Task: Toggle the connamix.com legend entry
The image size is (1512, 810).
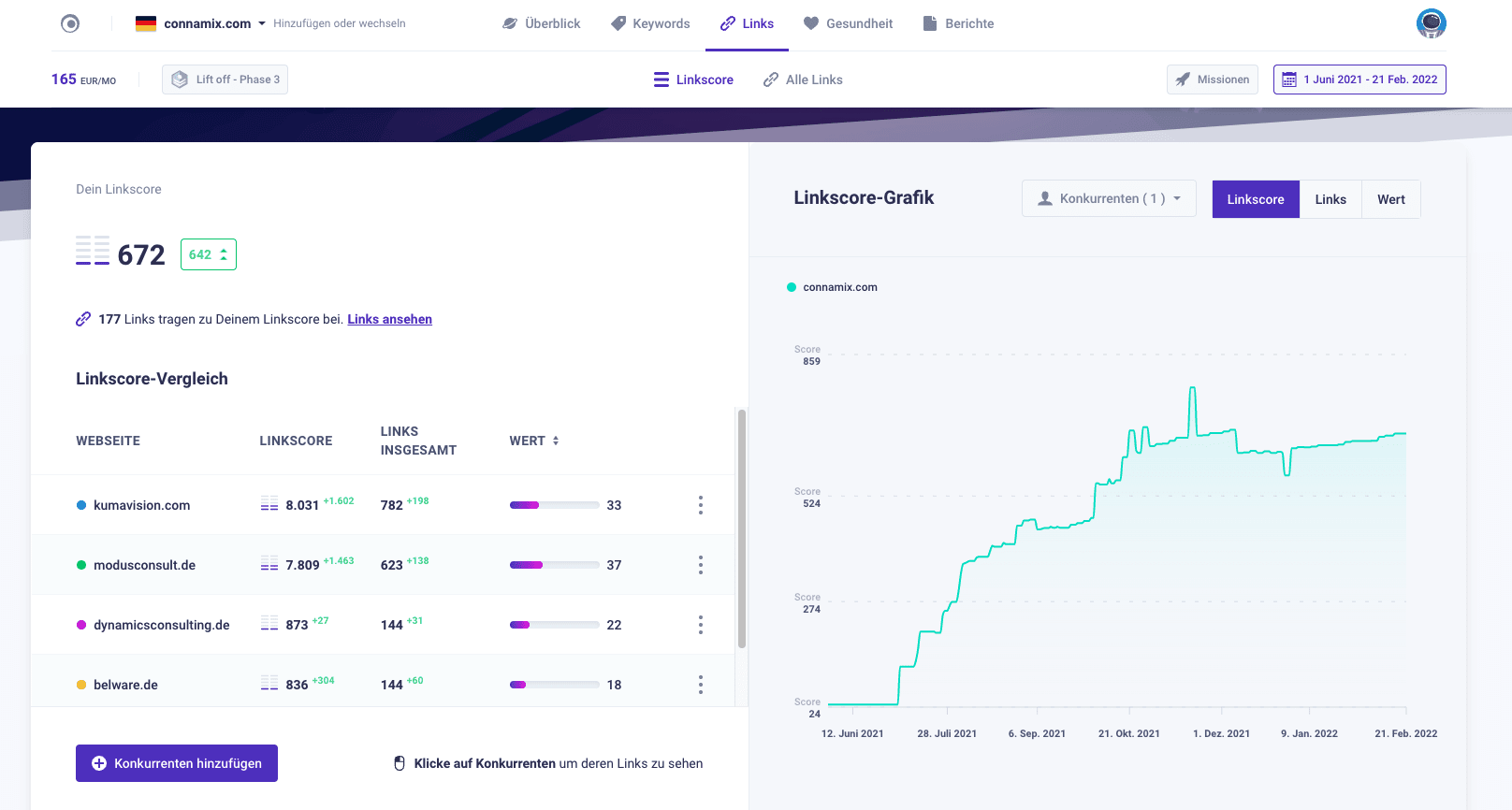Action: pos(833,287)
